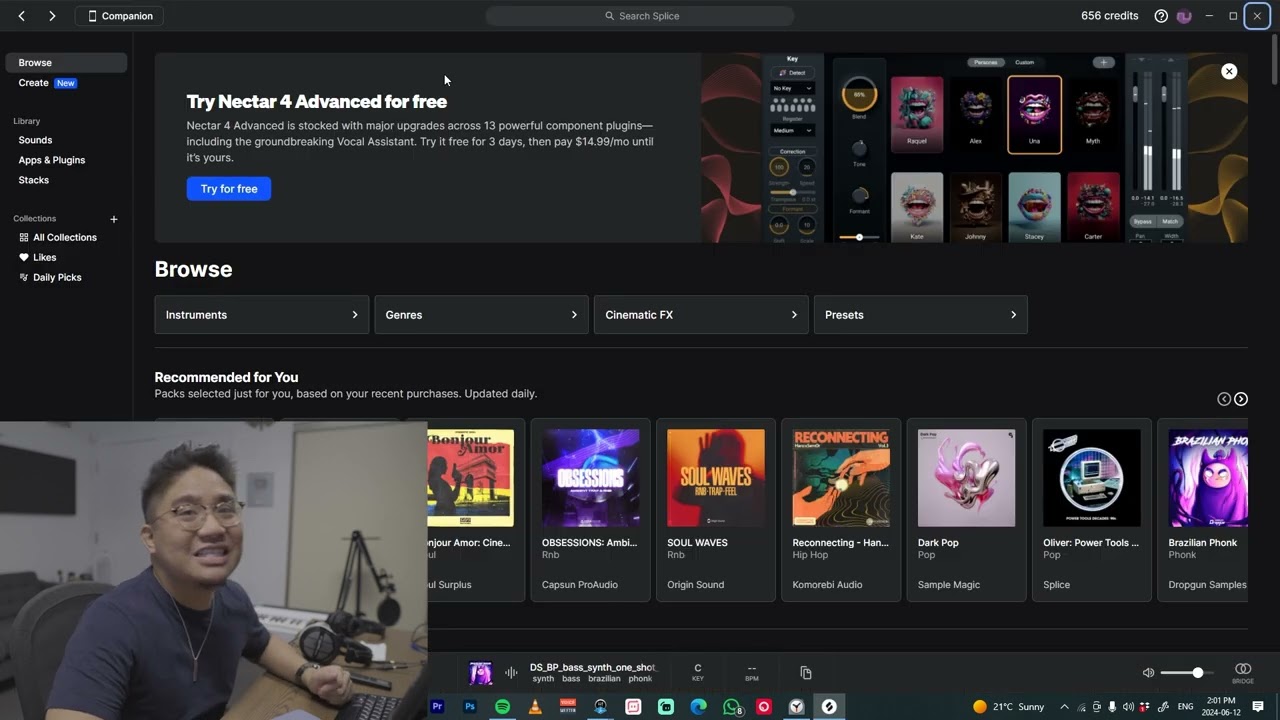
Task: Open the Bonjour Amor pack artwork
Action: pos(470,478)
